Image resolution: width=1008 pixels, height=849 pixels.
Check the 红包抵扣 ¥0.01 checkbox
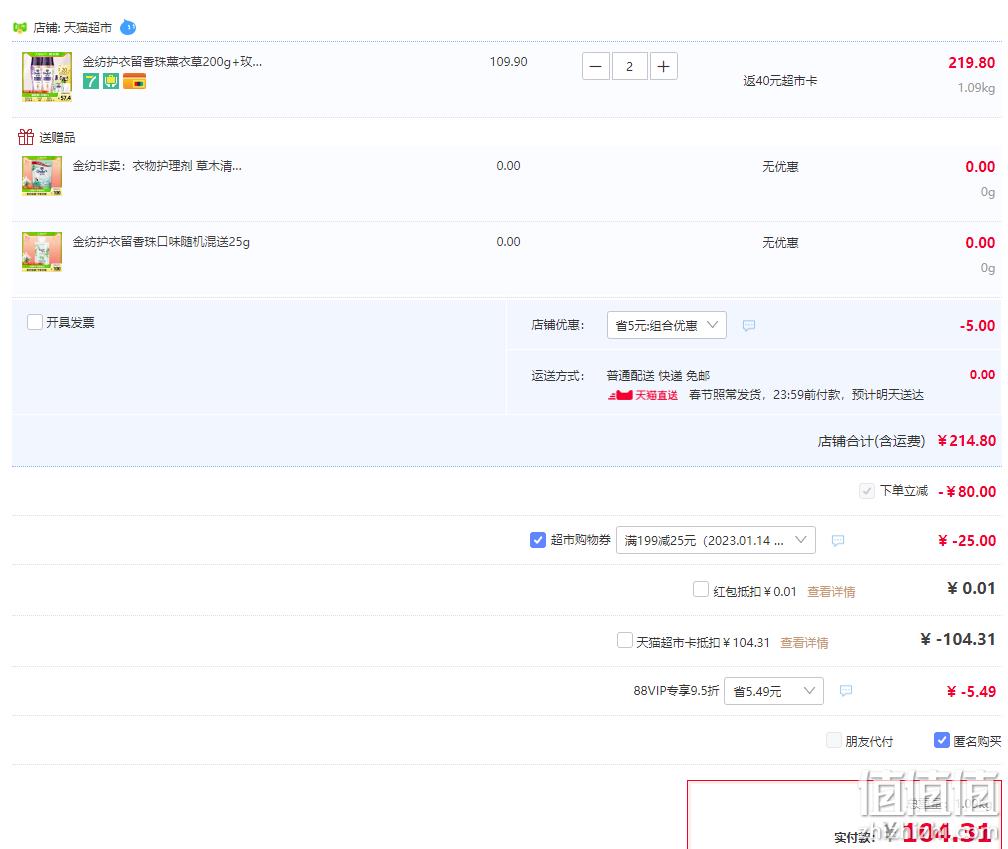[701, 589]
